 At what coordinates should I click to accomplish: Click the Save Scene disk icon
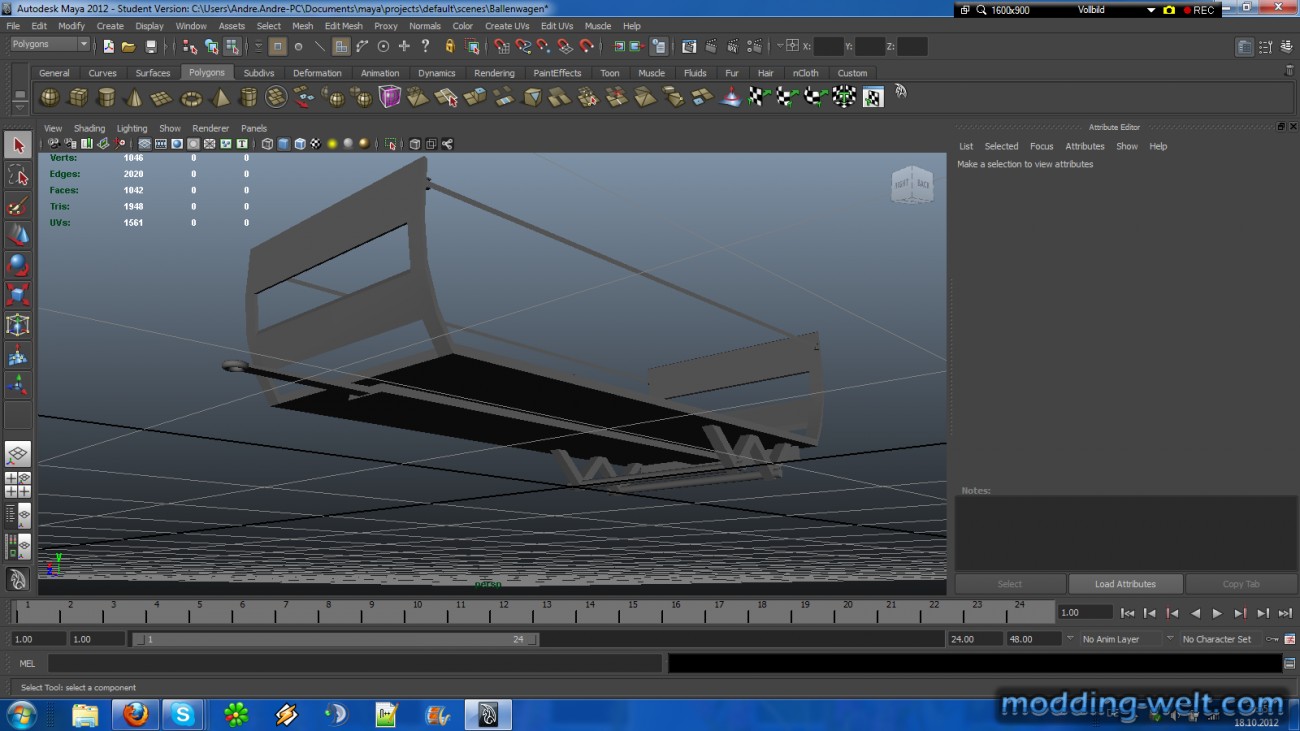click(151, 46)
